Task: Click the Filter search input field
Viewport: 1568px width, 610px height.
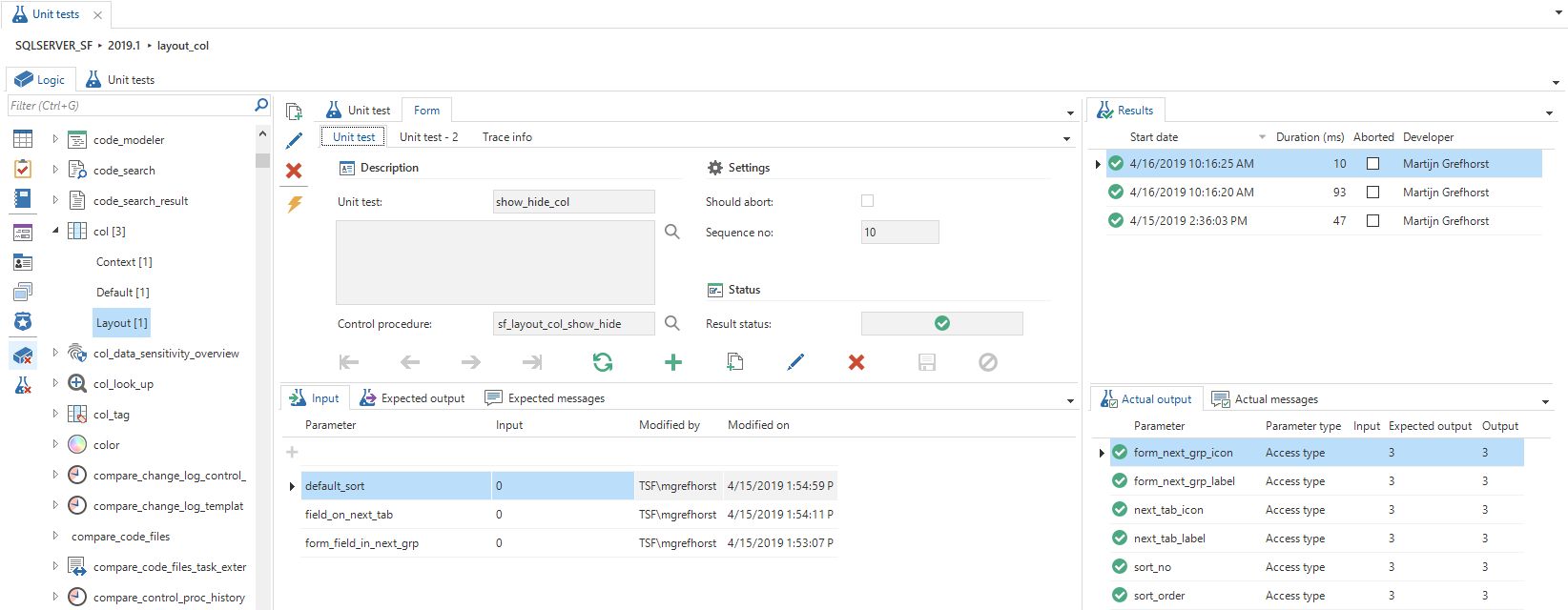Action: [129, 106]
